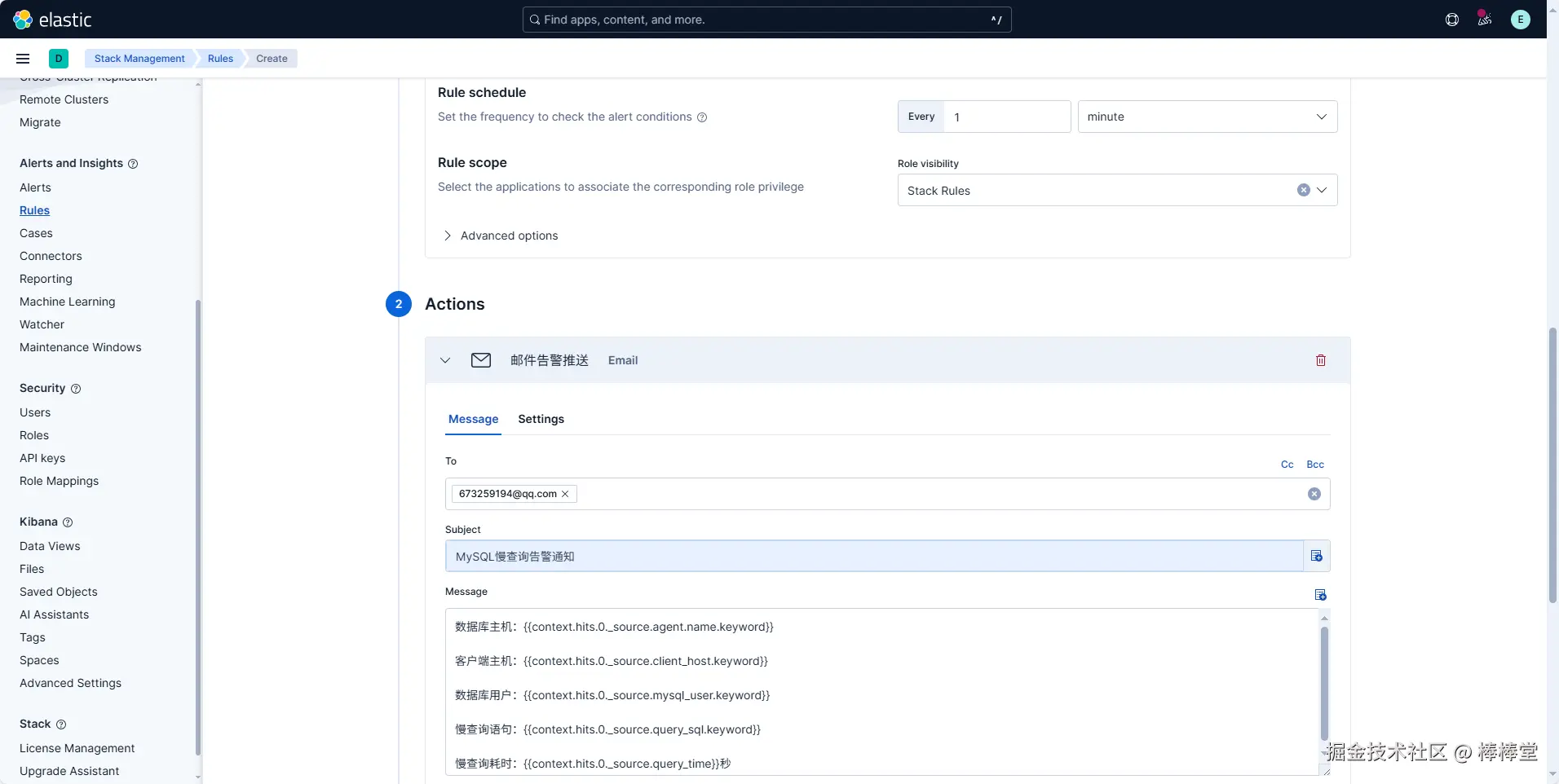This screenshot has width=1559, height=784.
Task: Delete the email action with the trash icon
Action: tap(1321, 360)
